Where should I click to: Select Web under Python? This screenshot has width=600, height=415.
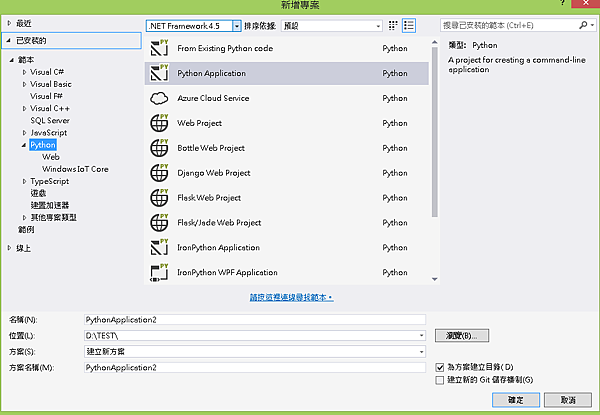51,157
